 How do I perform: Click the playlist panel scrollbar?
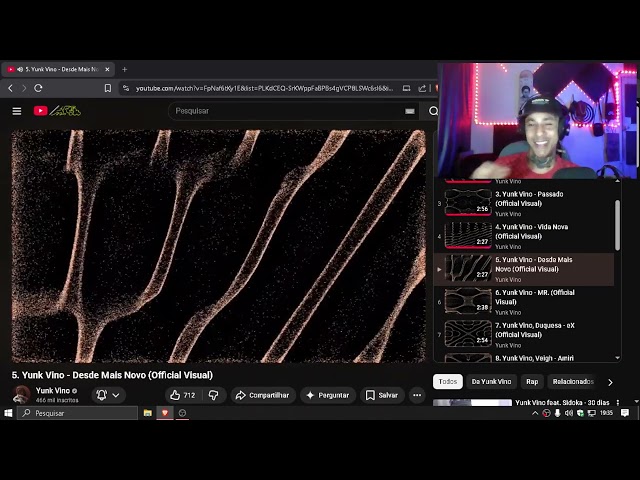(x=617, y=225)
